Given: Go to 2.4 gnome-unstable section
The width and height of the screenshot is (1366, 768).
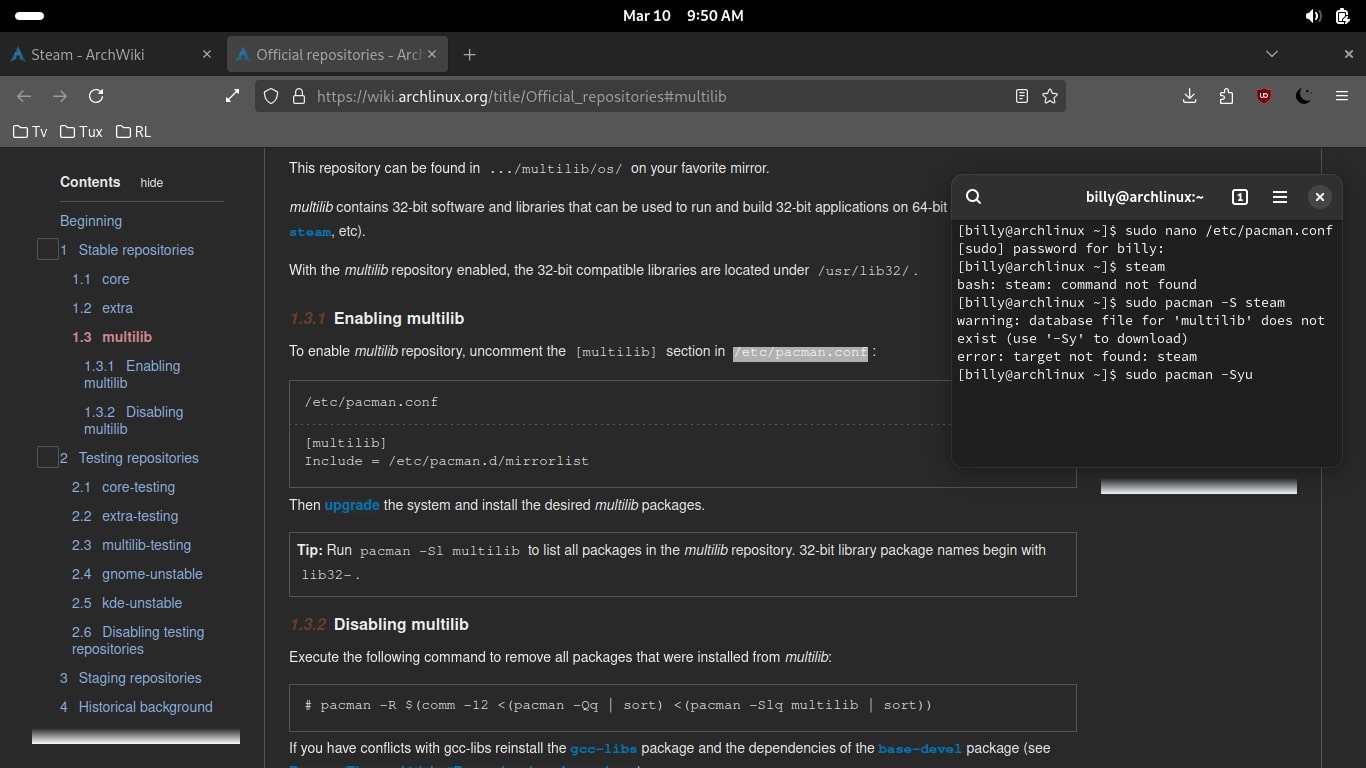Looking at the screenshot, I should pos(137,574).
